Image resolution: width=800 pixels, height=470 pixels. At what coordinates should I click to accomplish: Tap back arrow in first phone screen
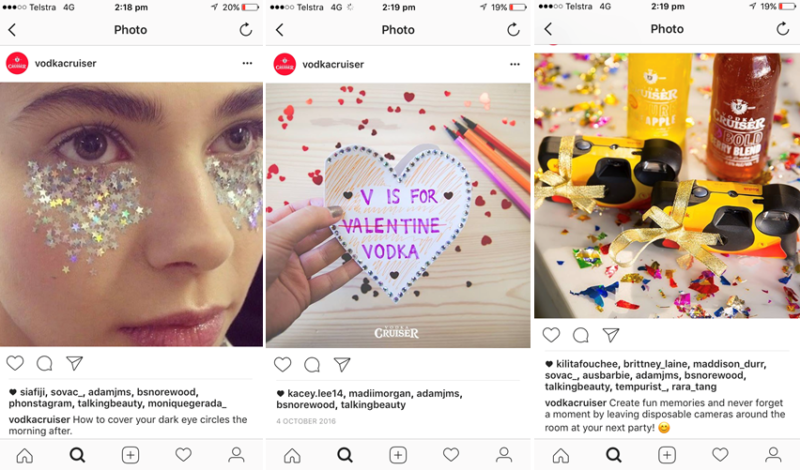[x=12, y=30]
